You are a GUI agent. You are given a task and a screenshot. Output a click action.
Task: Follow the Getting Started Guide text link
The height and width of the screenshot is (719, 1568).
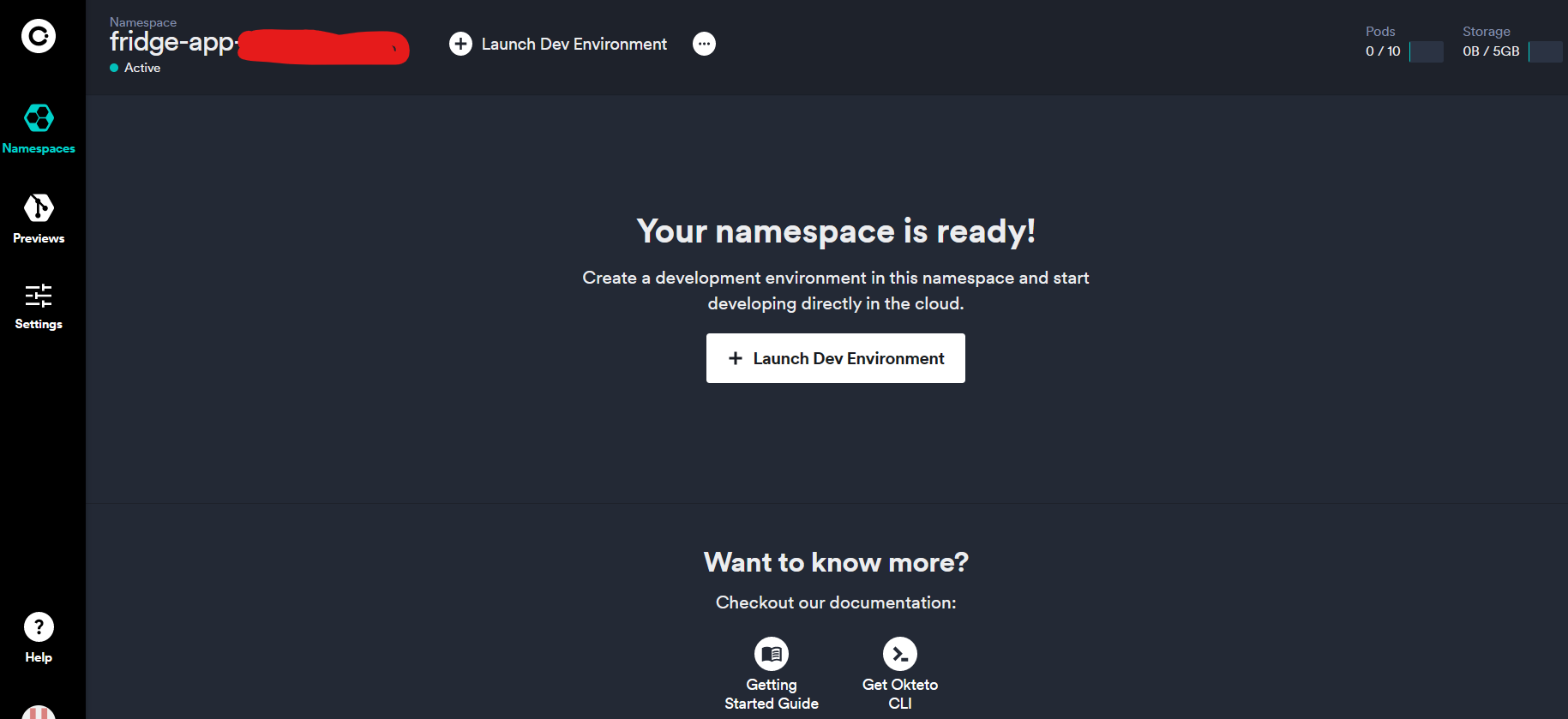click(772, 694)
